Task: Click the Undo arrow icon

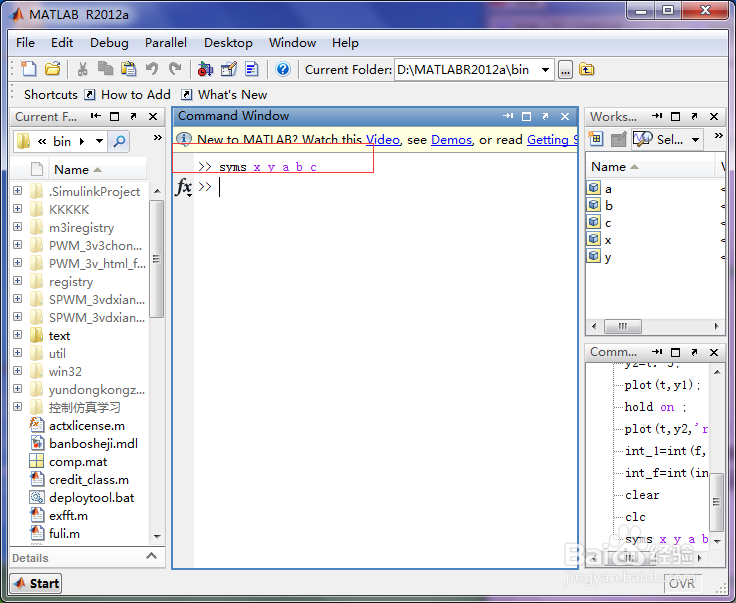Action: 152,69
